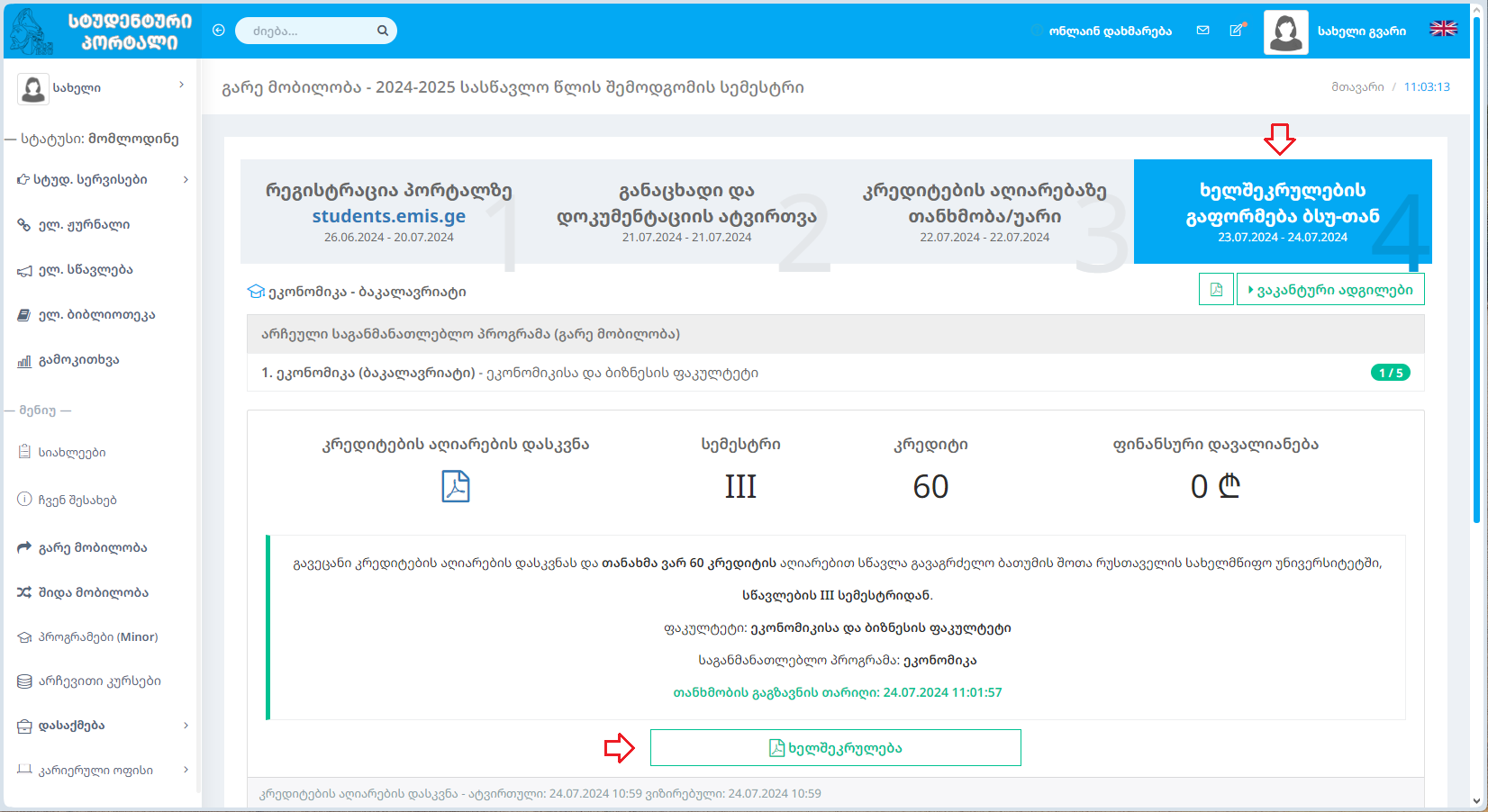Expand the sidebar name chevron

182,85
